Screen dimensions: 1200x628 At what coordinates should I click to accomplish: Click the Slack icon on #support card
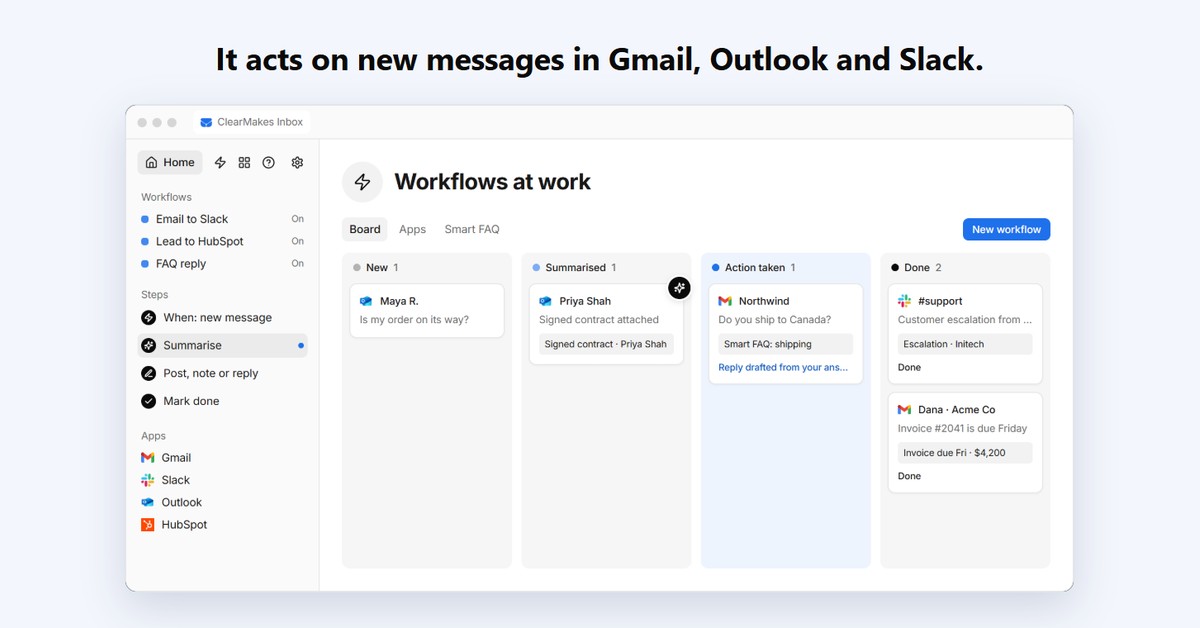(904, 301)
